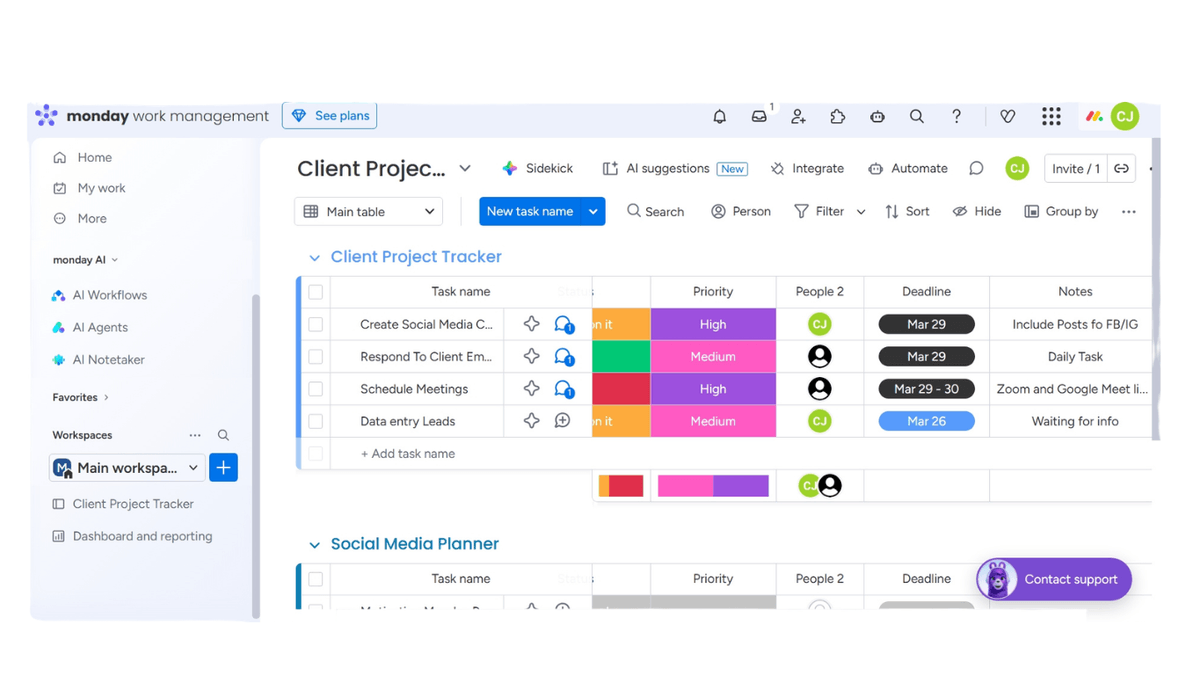The height and width of the screenshot is (675, 1200).
Task: Click the Contact support button
Action: (1054, 580)
